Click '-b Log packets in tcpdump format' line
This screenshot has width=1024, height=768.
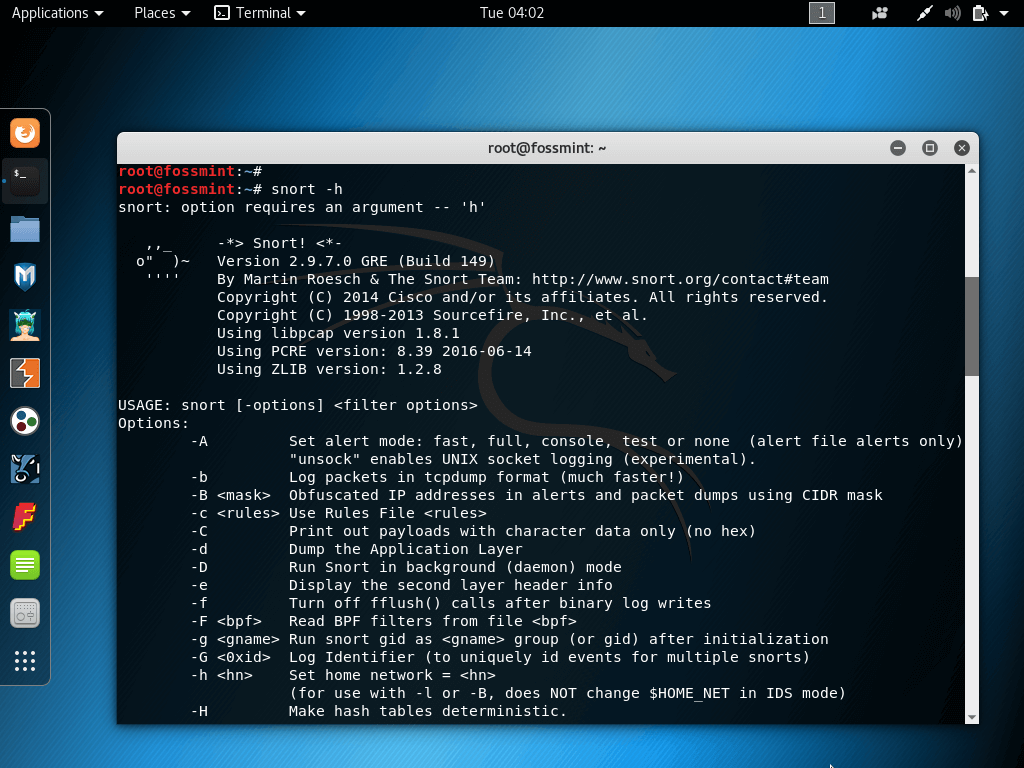point(437,477)
